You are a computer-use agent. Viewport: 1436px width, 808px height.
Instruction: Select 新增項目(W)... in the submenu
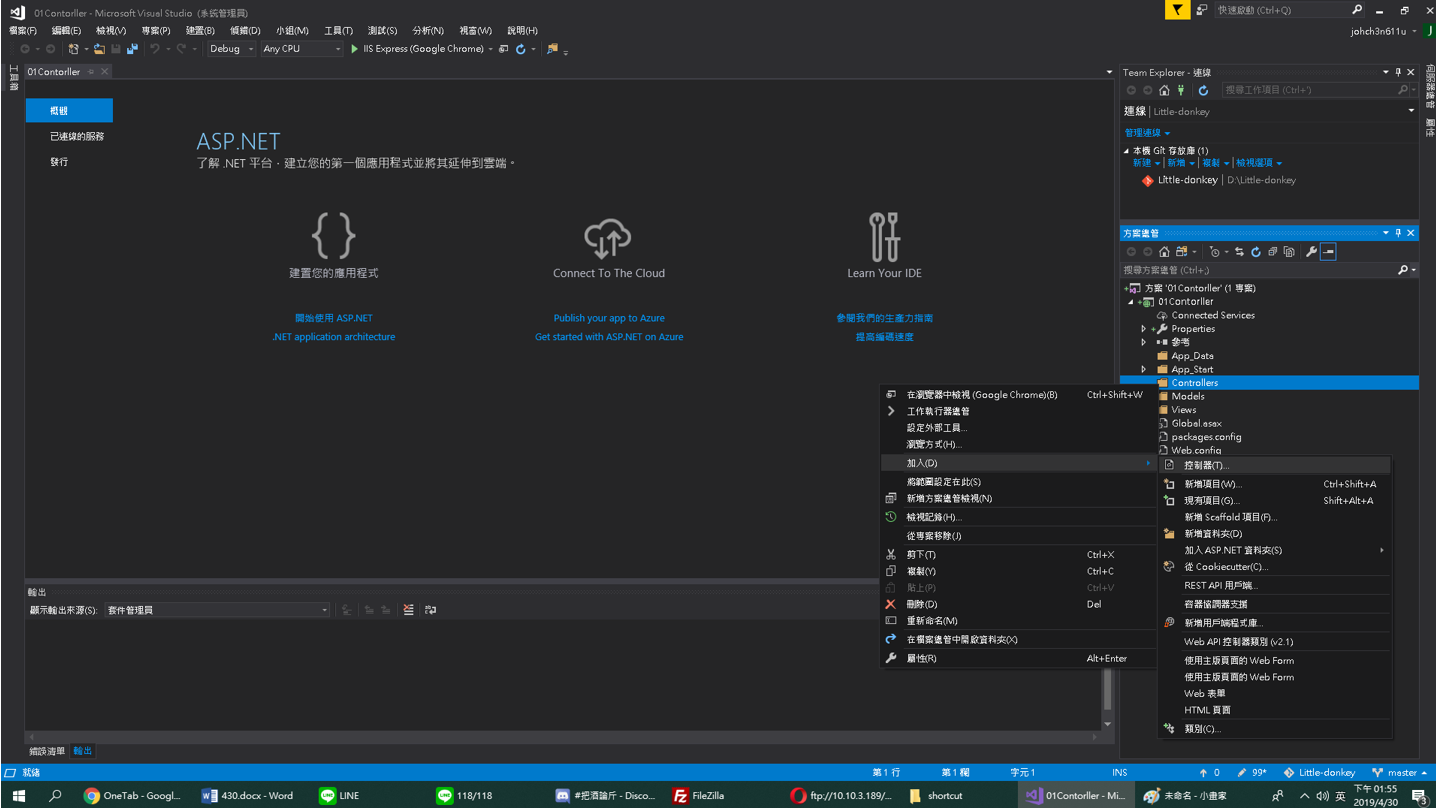[x=1274, y=484]
